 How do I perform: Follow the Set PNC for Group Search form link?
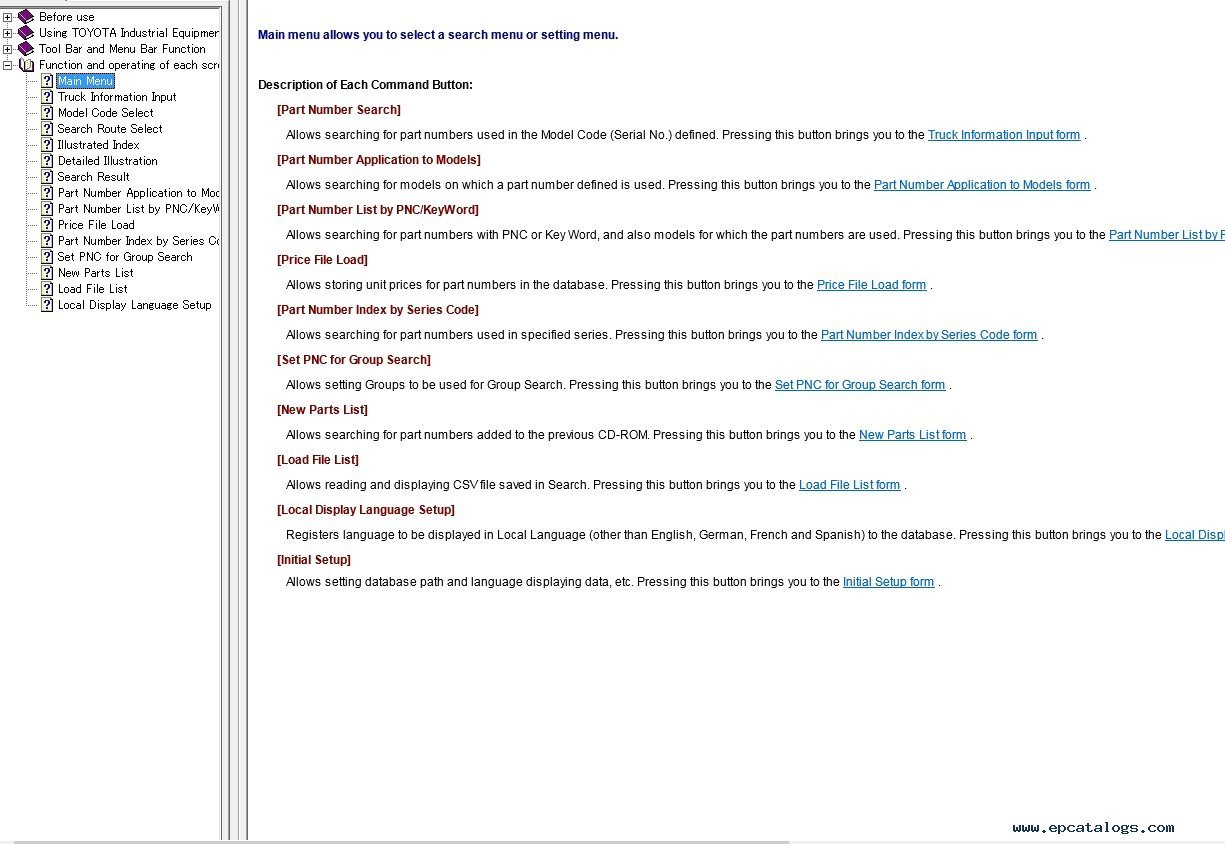point(860,385)
